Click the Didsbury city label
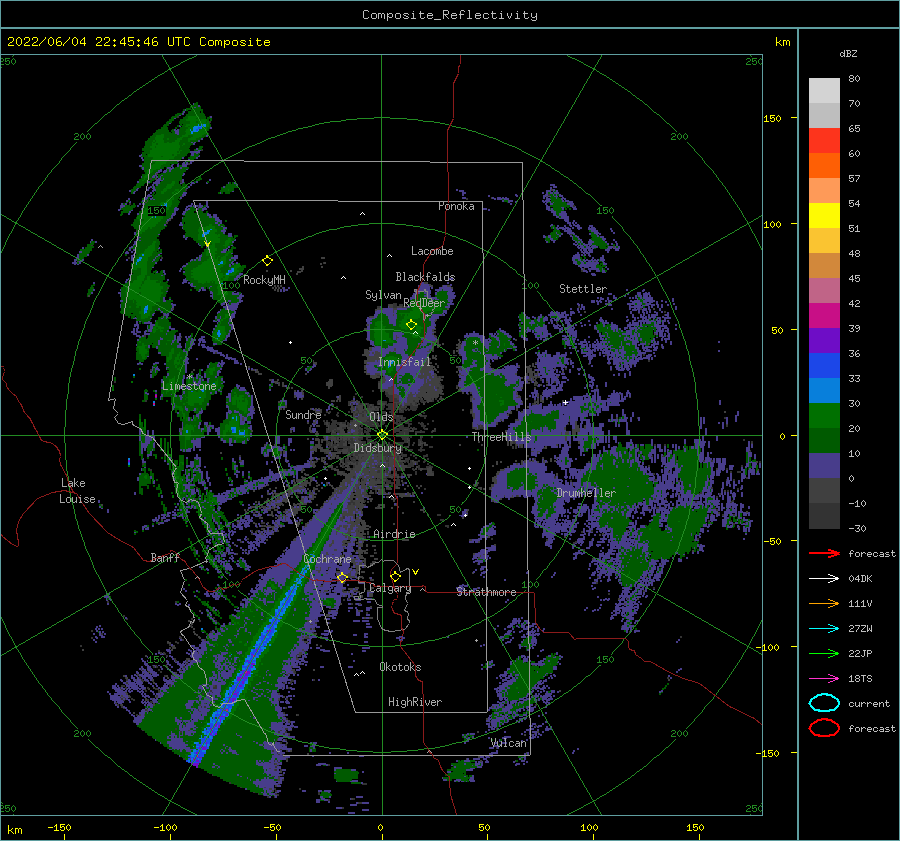 377,448
